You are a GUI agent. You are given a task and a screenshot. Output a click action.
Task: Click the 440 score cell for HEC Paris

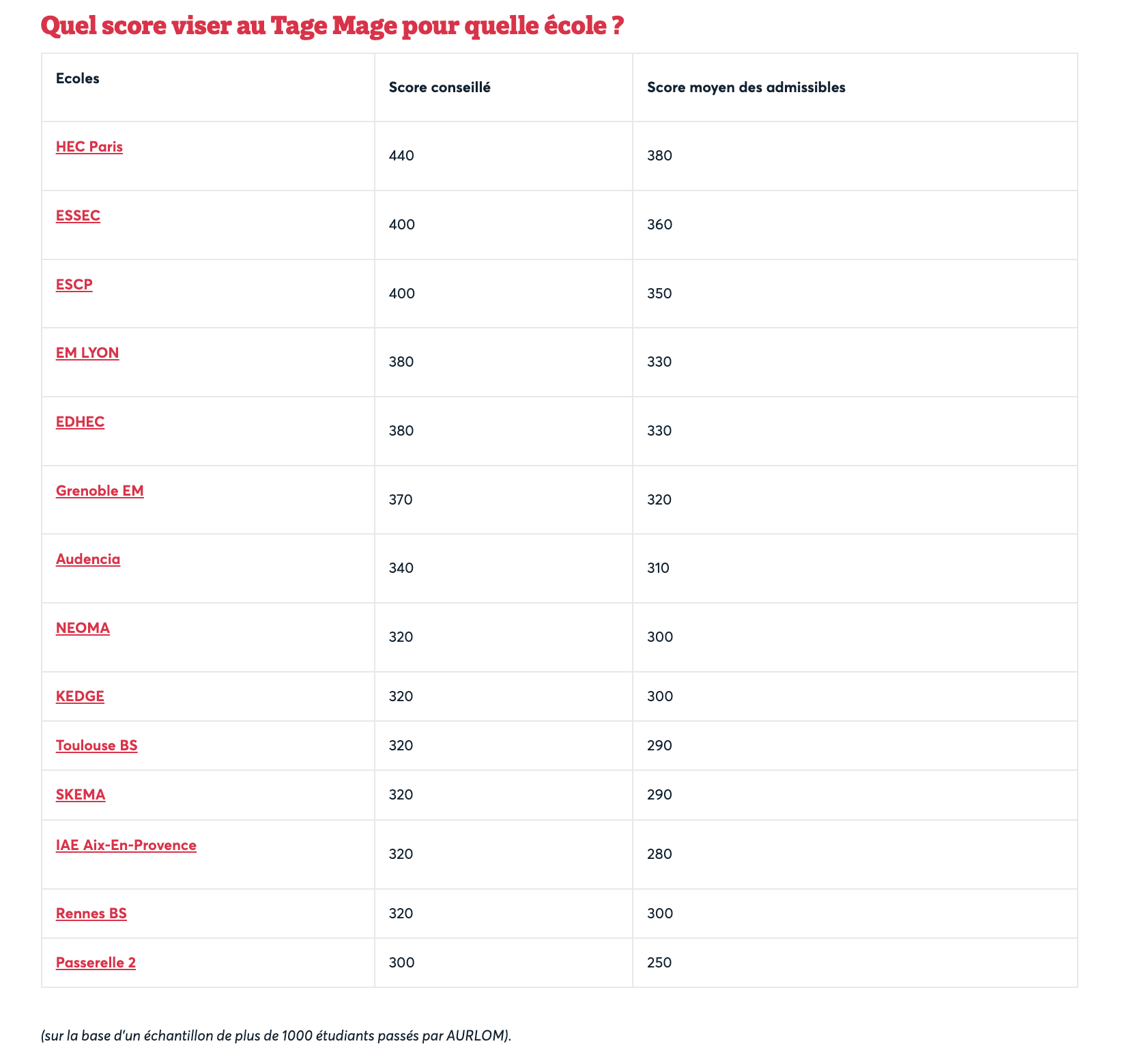click(x=401, y=156)
